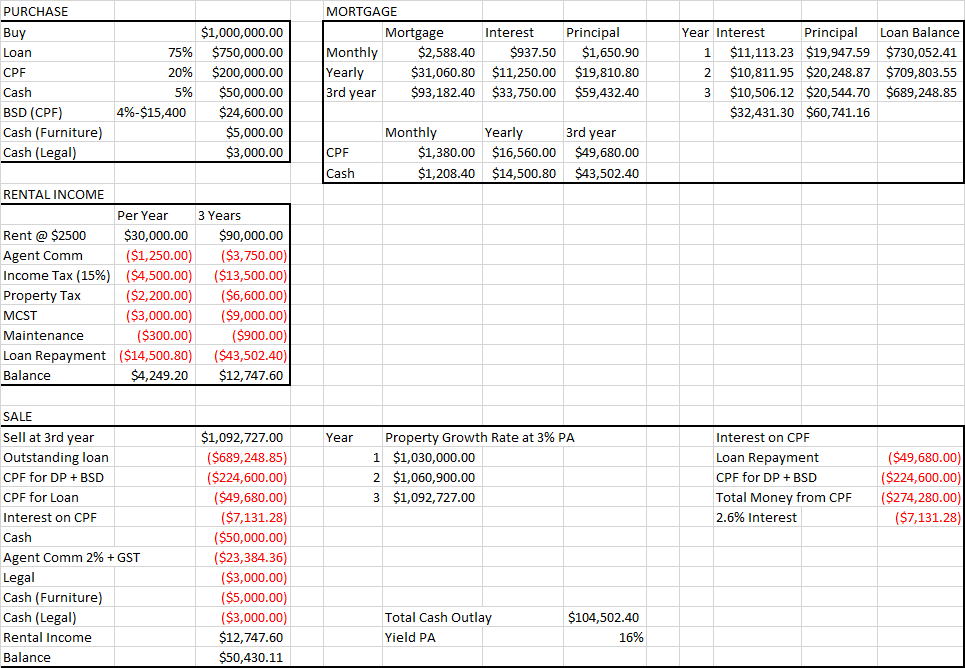Click Agent Comm 2% + GST value ($23,384.36)
965x668 pixels.
click(x=250, y=557)
